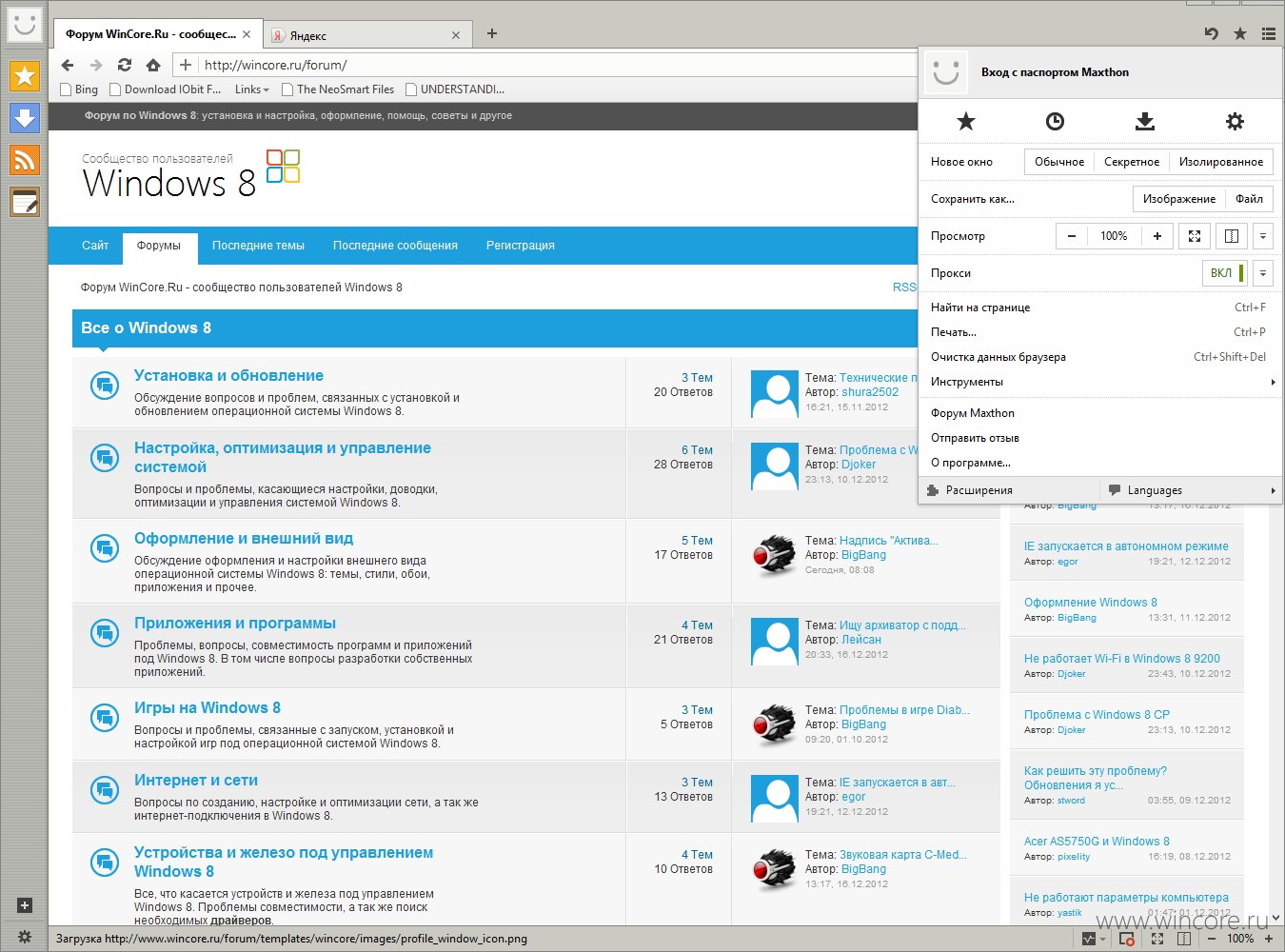
Task: Open The NeoSmart Files bookmark
Action: [337, 89]
